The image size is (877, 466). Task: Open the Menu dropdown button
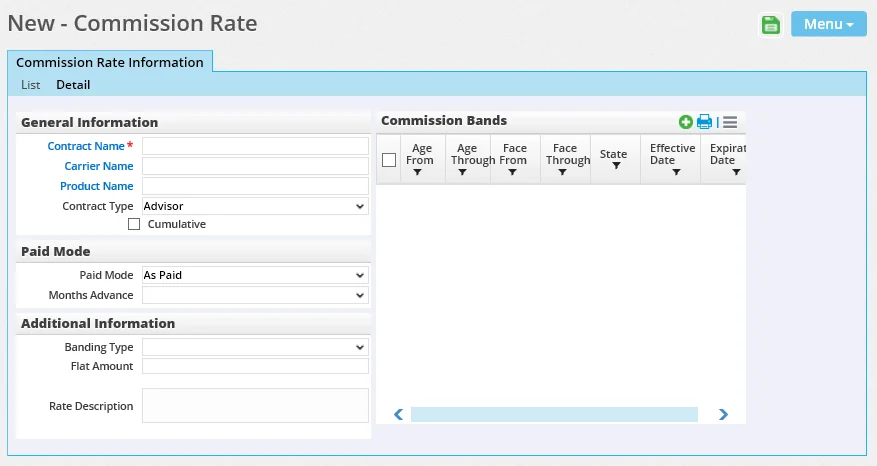point(828,24)
